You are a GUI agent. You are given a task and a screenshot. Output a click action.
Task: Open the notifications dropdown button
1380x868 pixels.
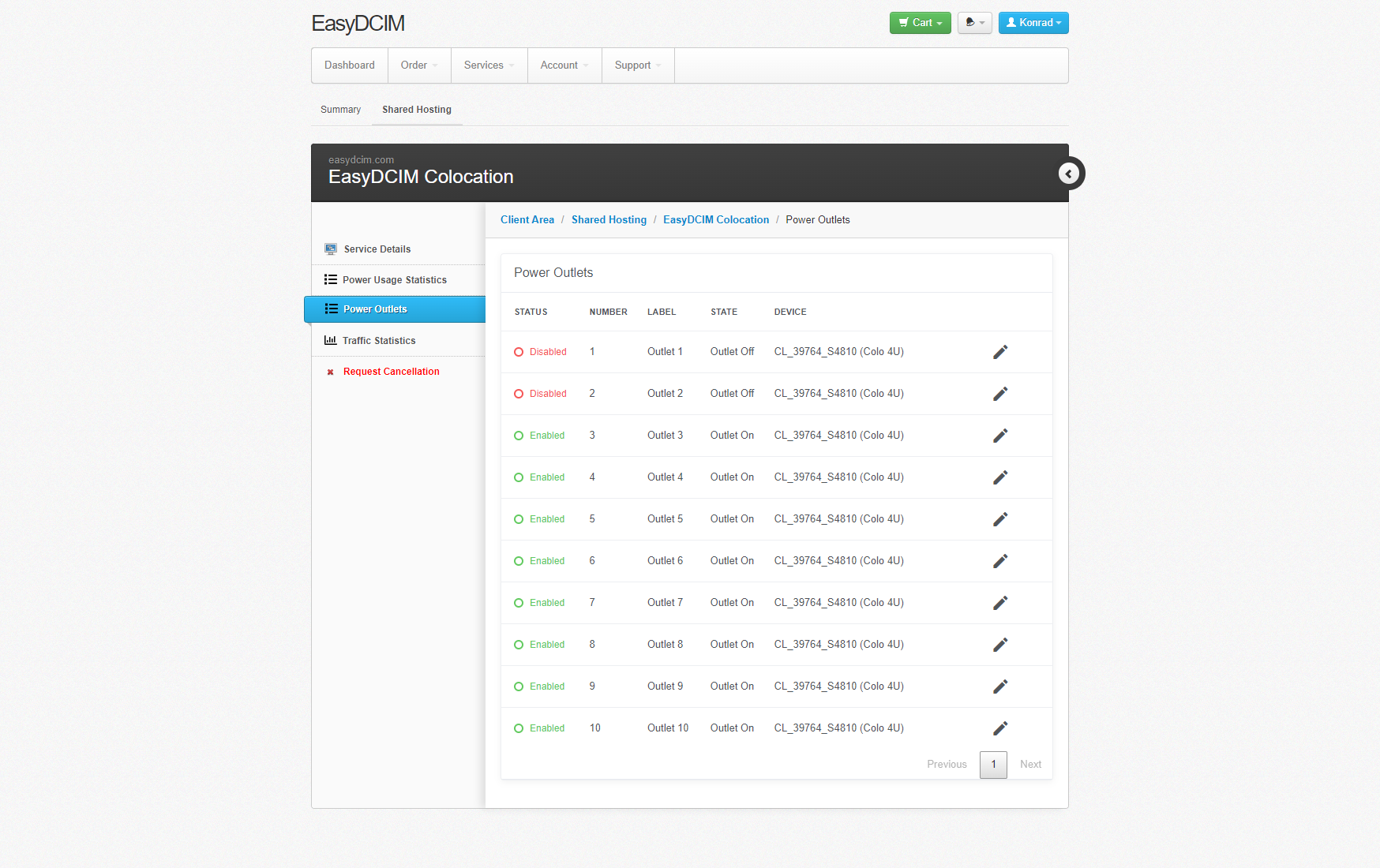click(974, 23)
